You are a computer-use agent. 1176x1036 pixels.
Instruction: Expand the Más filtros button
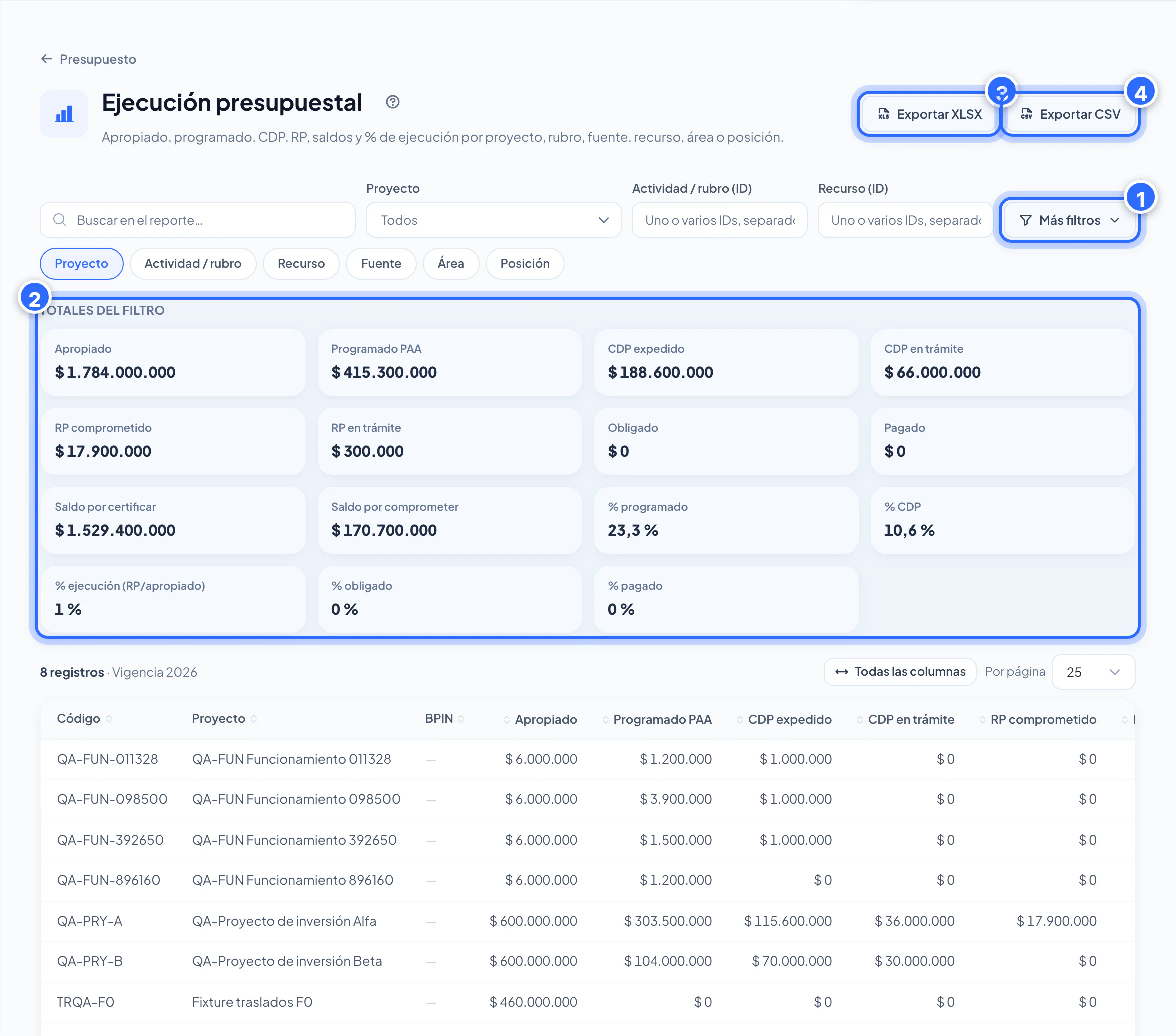[1069, 220]
